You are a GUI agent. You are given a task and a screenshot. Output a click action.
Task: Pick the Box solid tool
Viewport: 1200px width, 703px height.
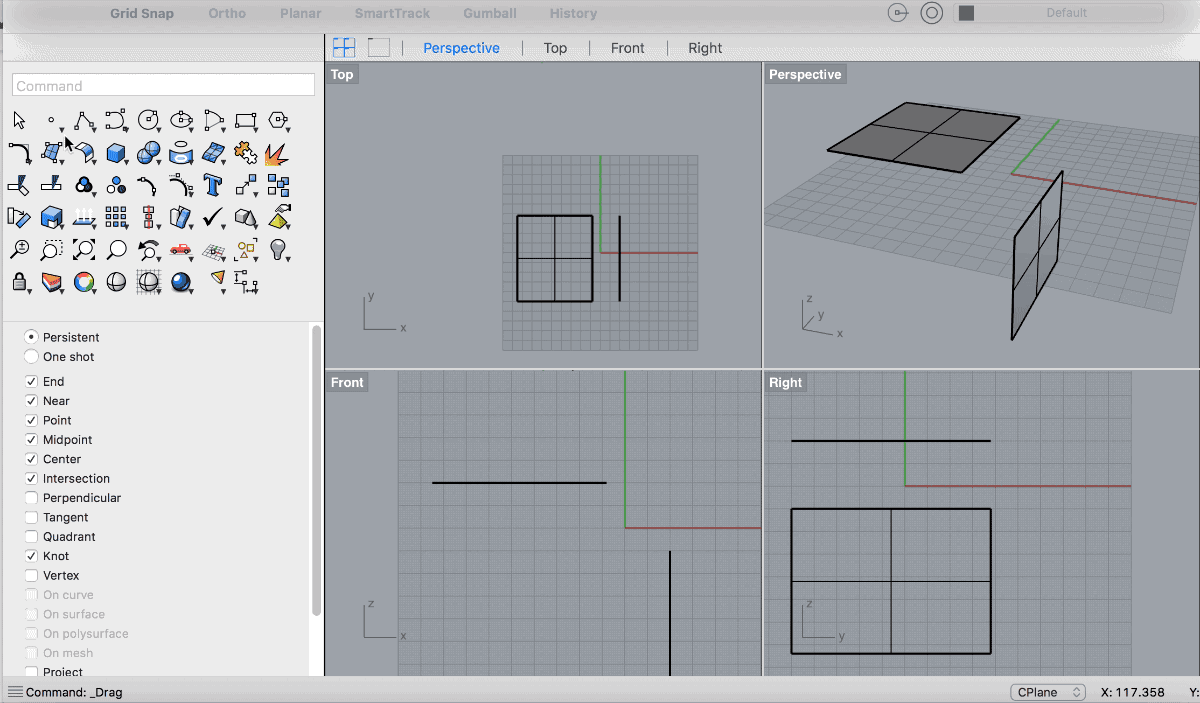coord(116,153)
